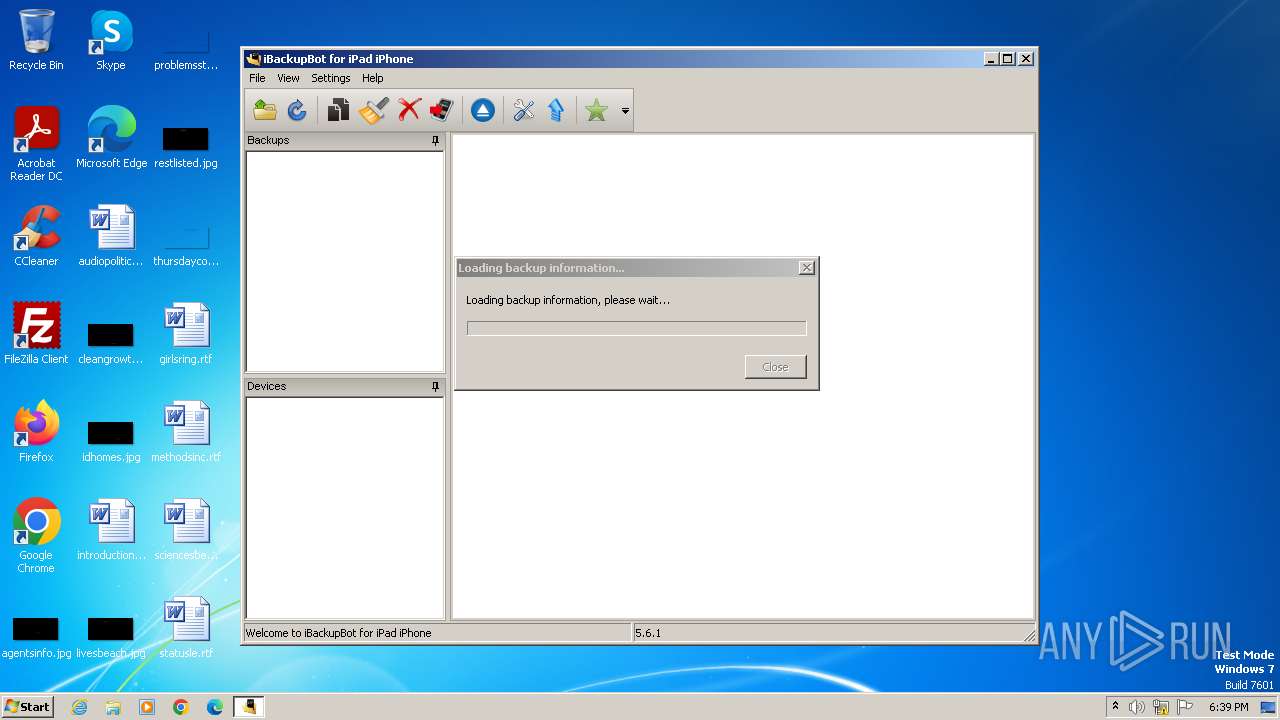Open the View menu
This screenshot has width=1280, height=720.
click(x=288, y=78)
